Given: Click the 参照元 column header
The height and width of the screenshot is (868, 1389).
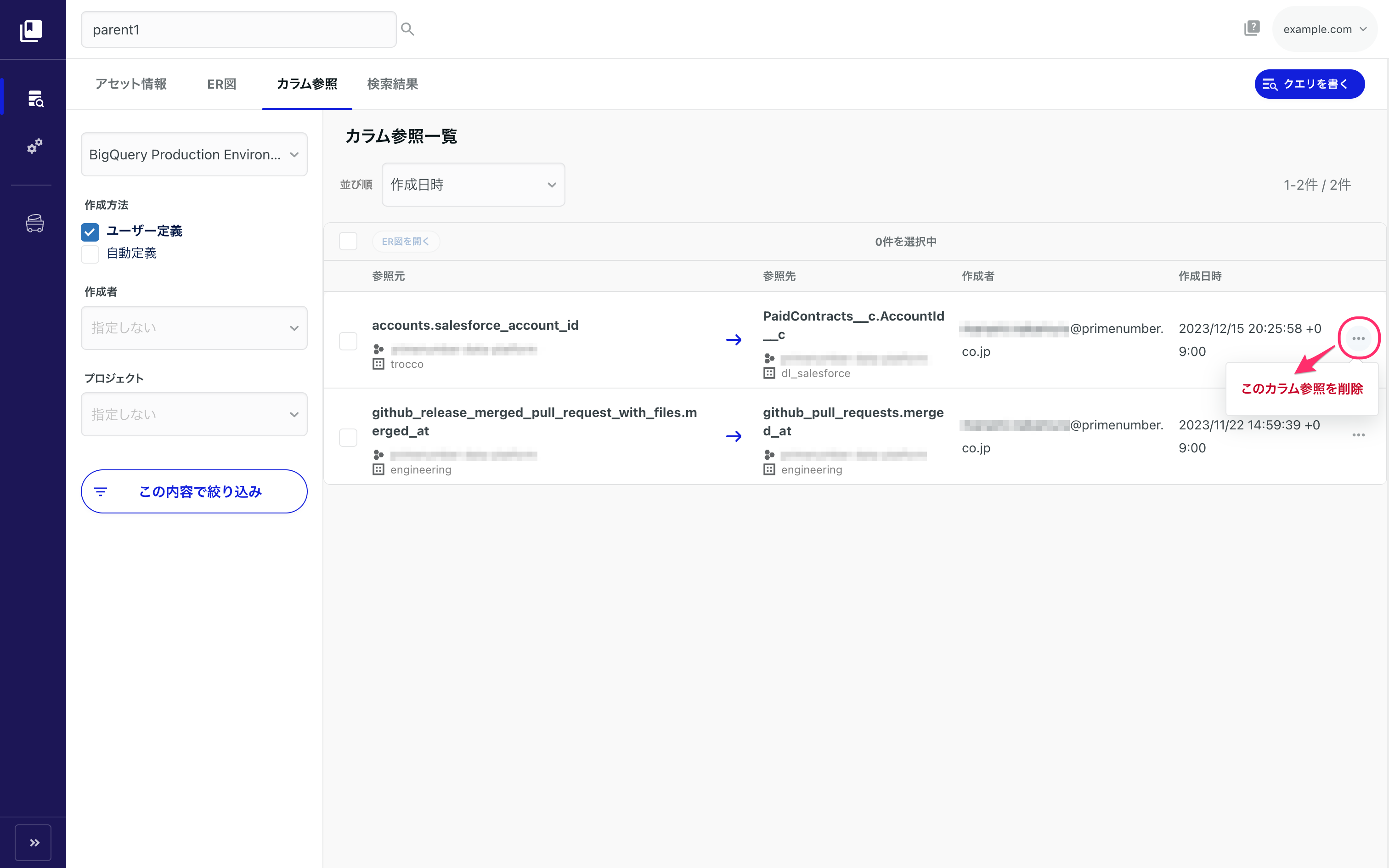Looking at the screenshot, I should 389,276.
